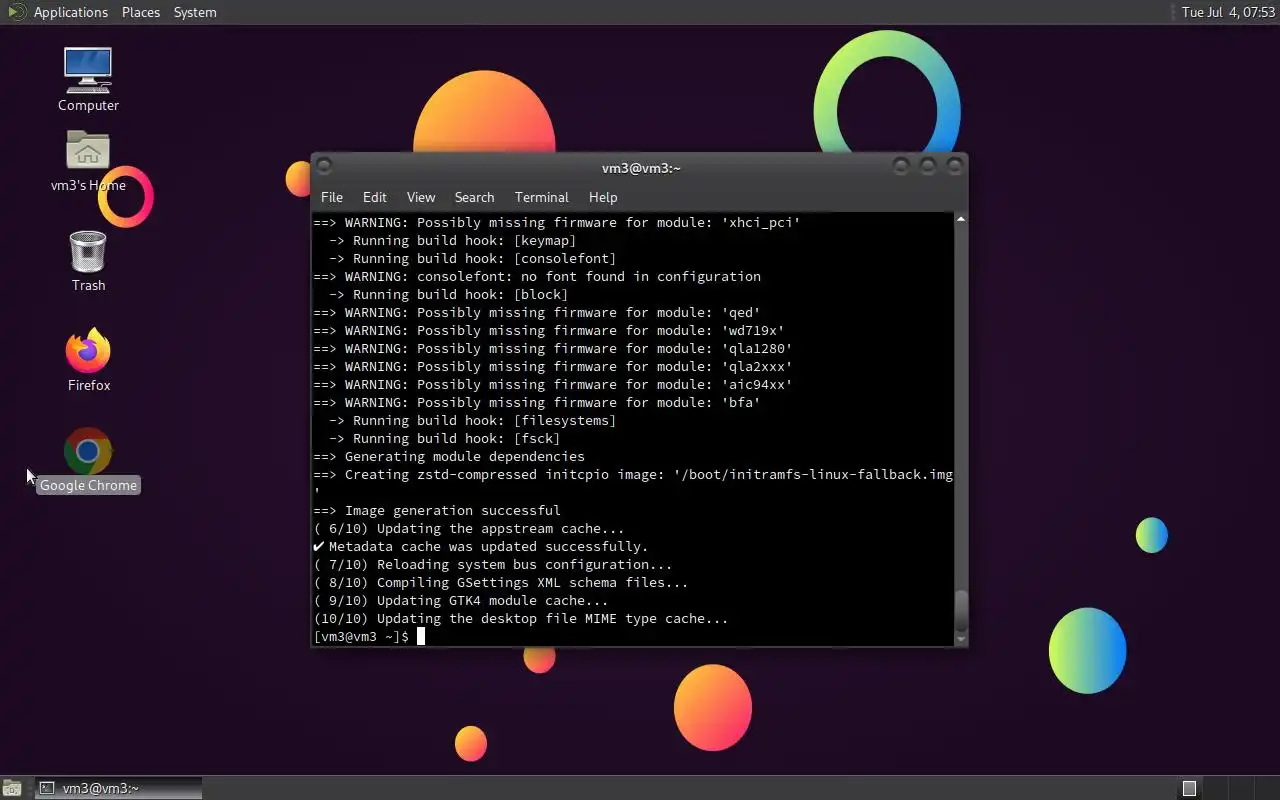
Task: Click the vm3@vm3:~ taskbar button
Action: [x=118, y=788]
